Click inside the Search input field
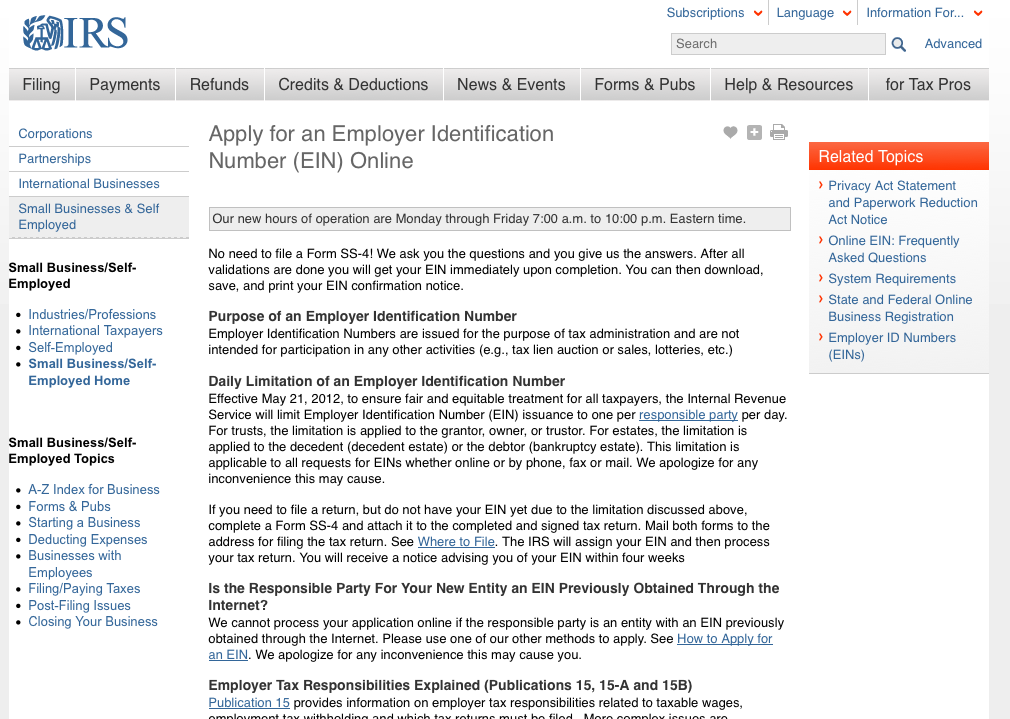Image resolution: width=1010 pixels, height=719 pixels. click(778, 44)
